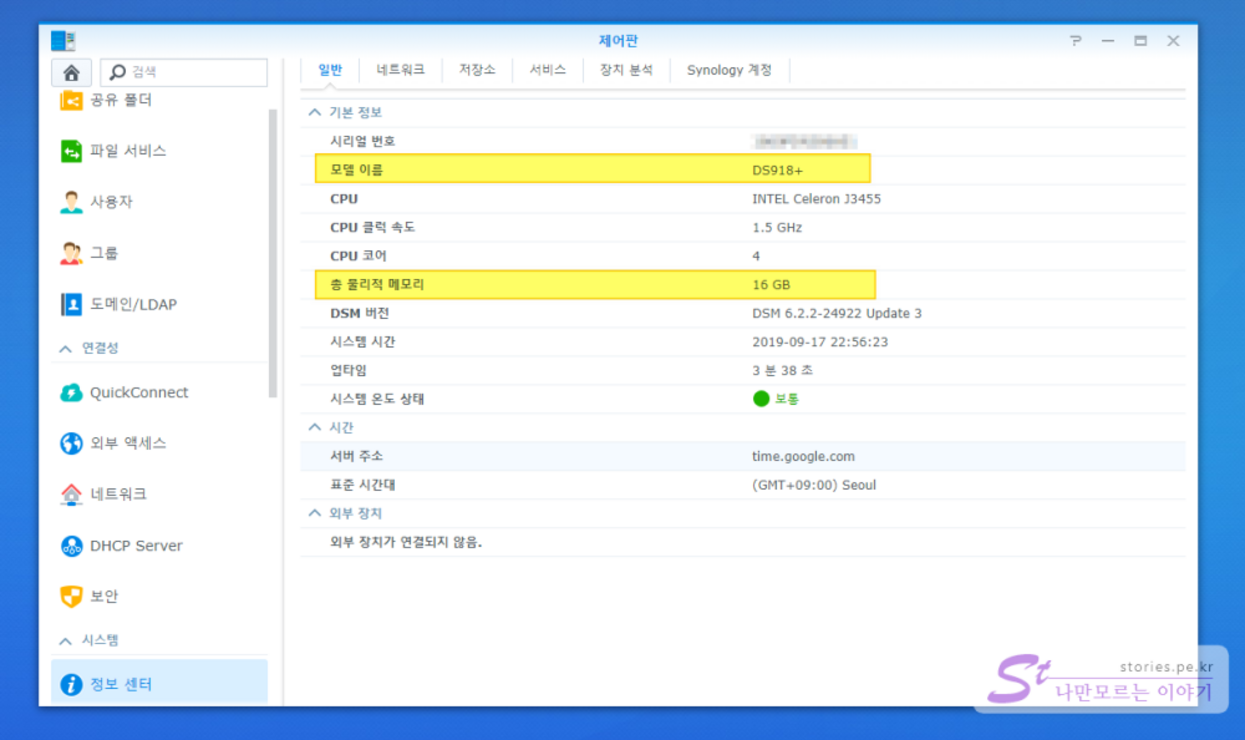The image size is (1245, 740).
Task: Open File Services green icon
Action: [x=71, y=151]
